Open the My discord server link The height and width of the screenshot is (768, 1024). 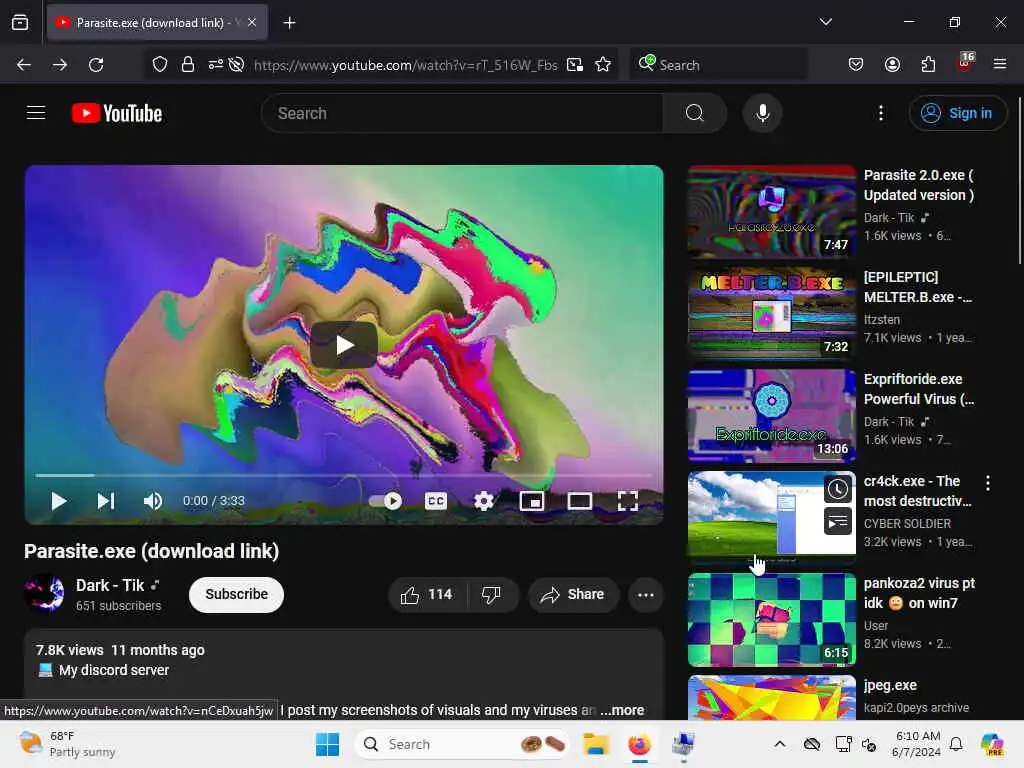pyautogui.click(x=114, y=670)
